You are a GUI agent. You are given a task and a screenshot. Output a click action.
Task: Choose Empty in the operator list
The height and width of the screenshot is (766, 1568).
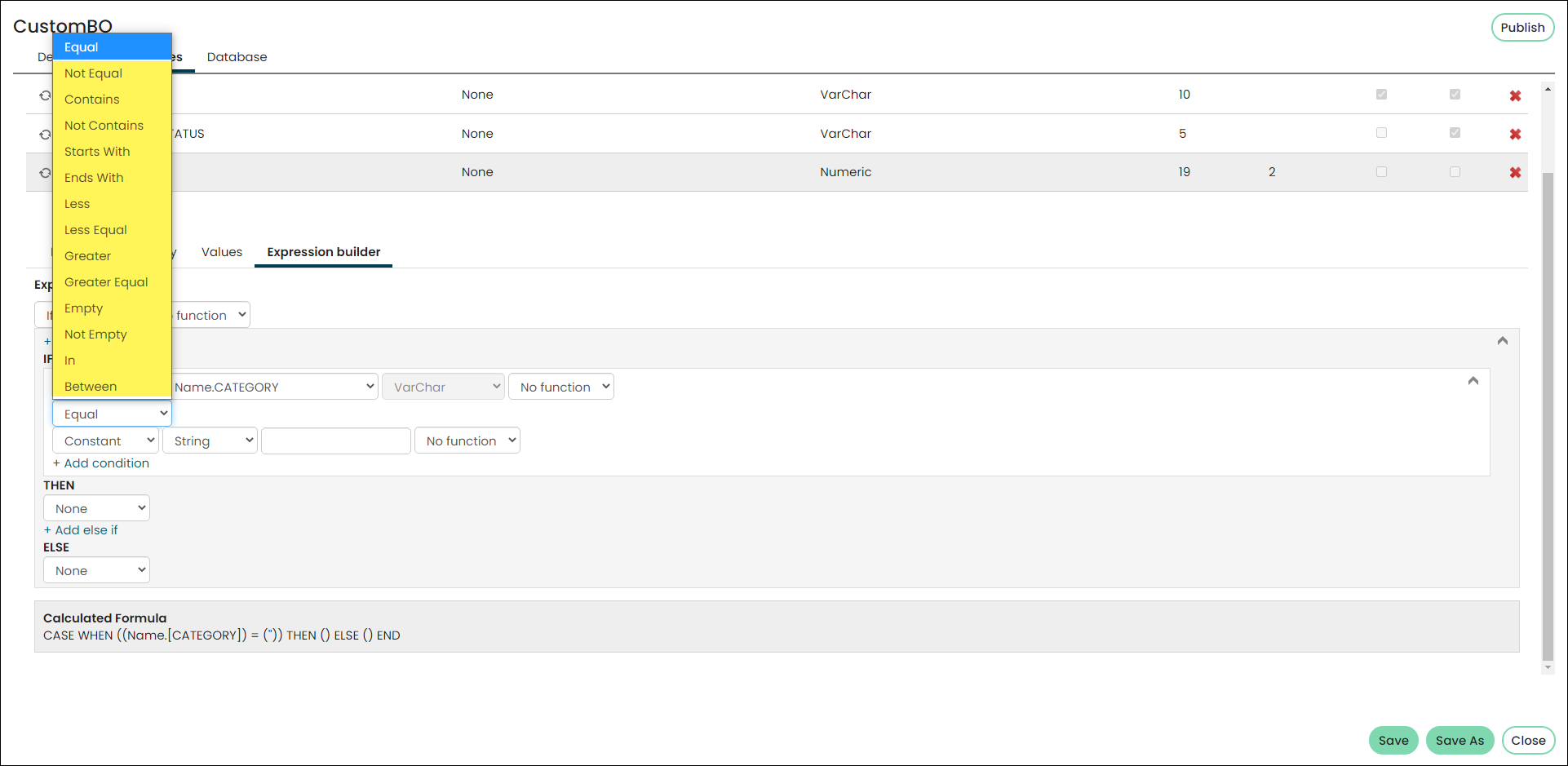112,308
